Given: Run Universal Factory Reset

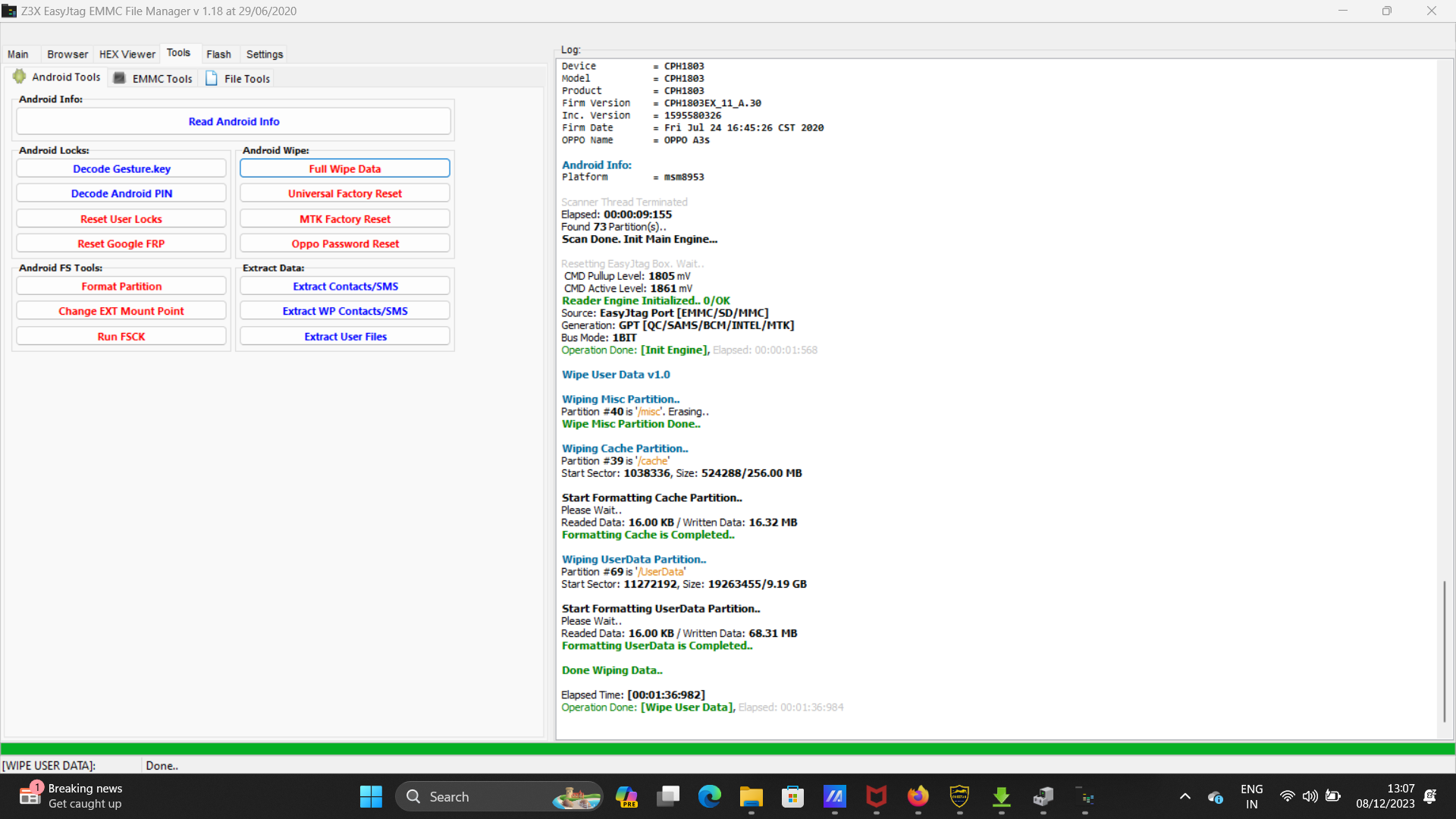Looking at the screenshot, I should click(x=345, y=193).
